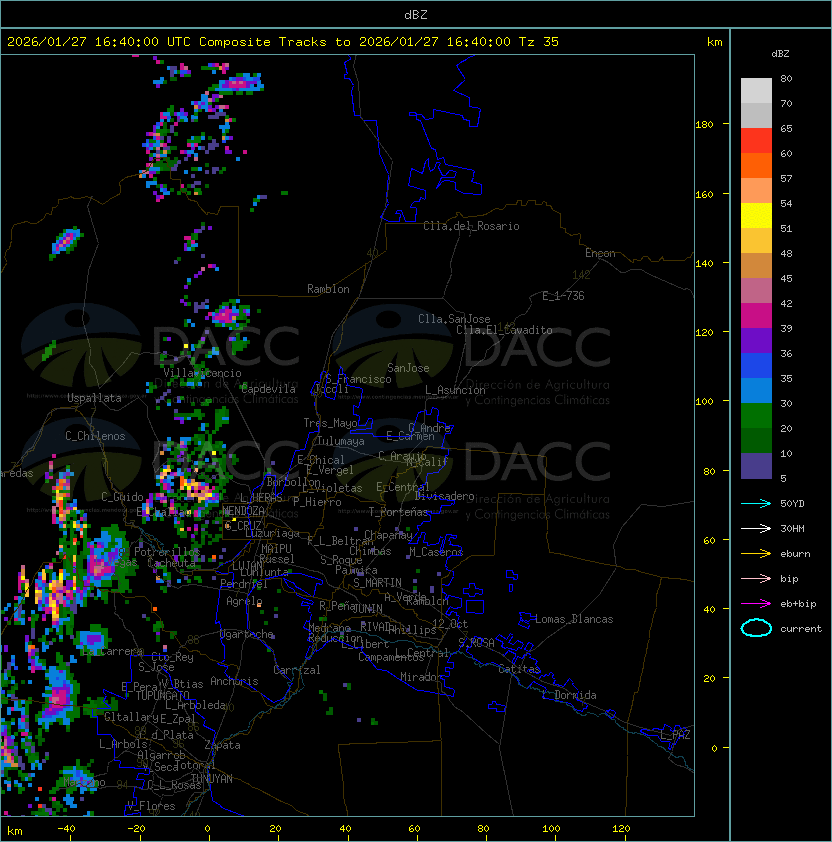This screenshot has width=832, height=842.
Task: Click the 'Villavicencio' map label
Action: tap(202, 373)
